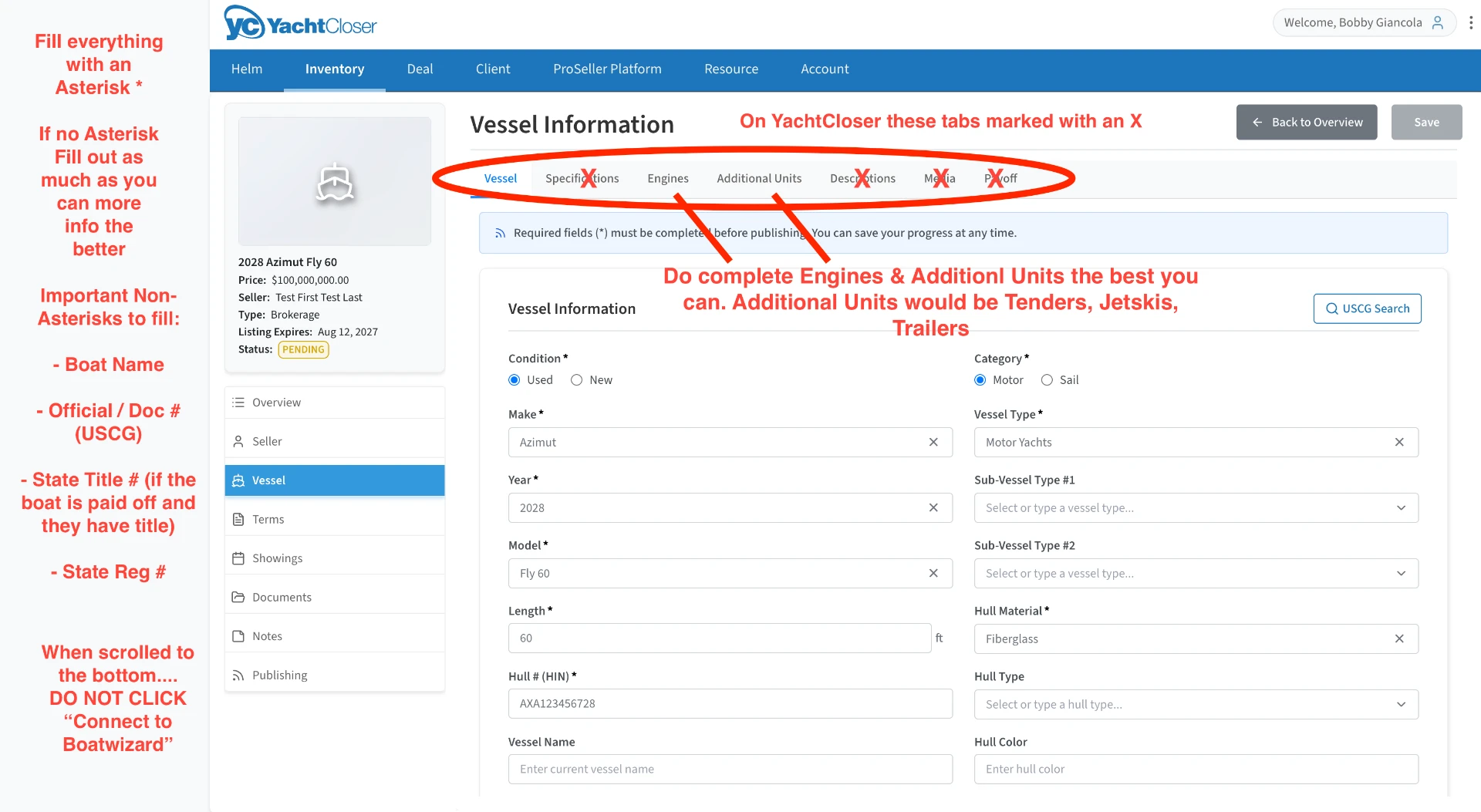Viewport: 1481px width, 812px height.
Task: Click the YachtCloser logo
Action: pos(300,24)
